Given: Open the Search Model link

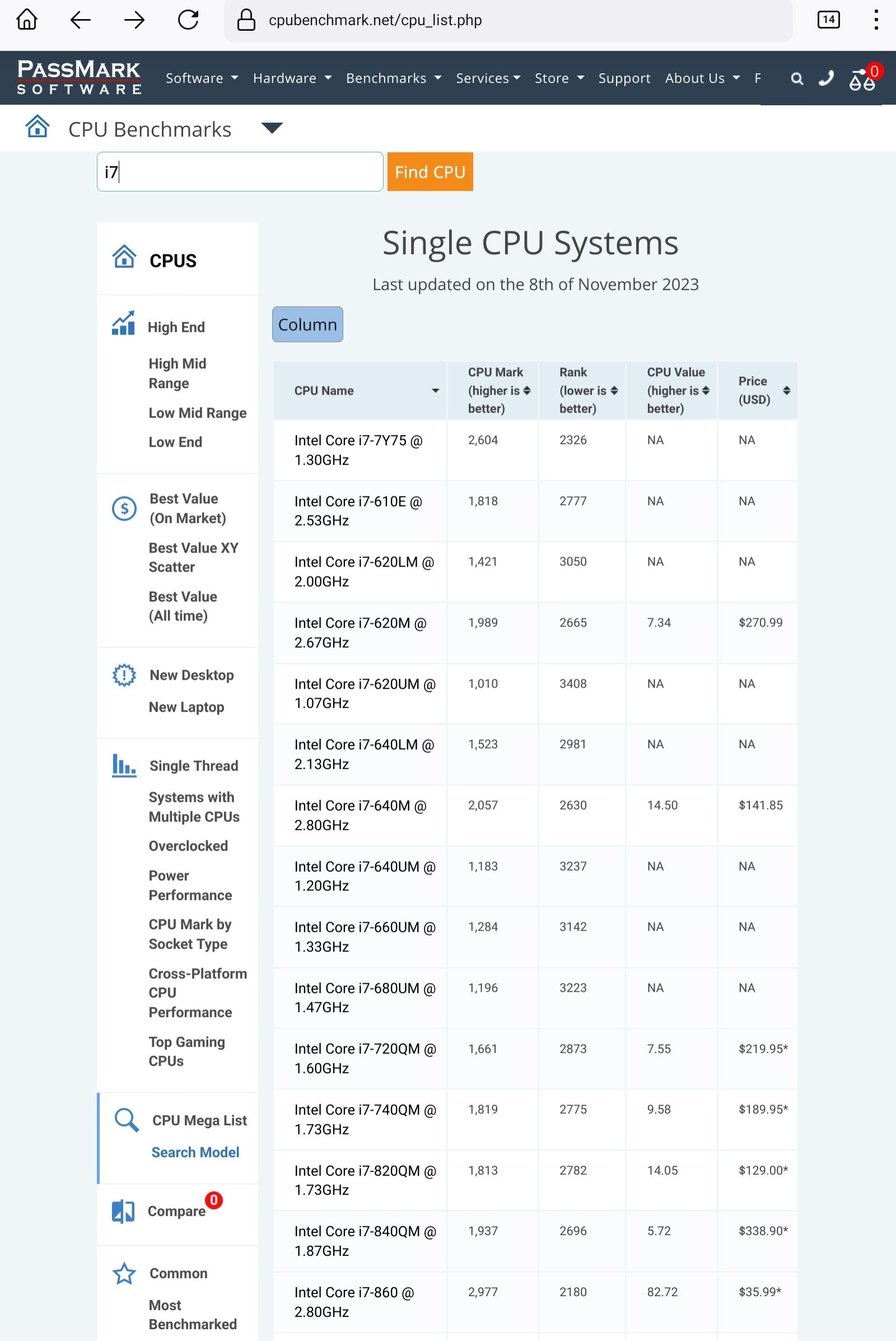Looking at the screenshot, I should tap(195, 1152).
